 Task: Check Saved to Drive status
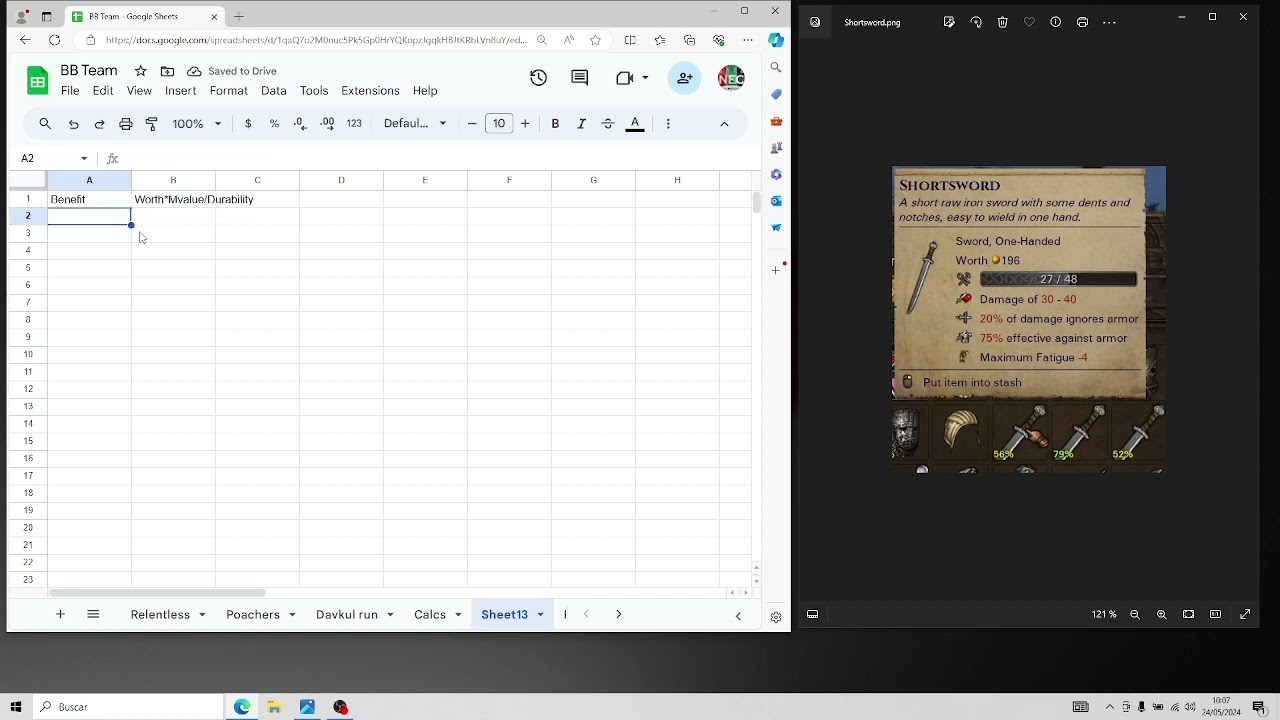[232, 71]
